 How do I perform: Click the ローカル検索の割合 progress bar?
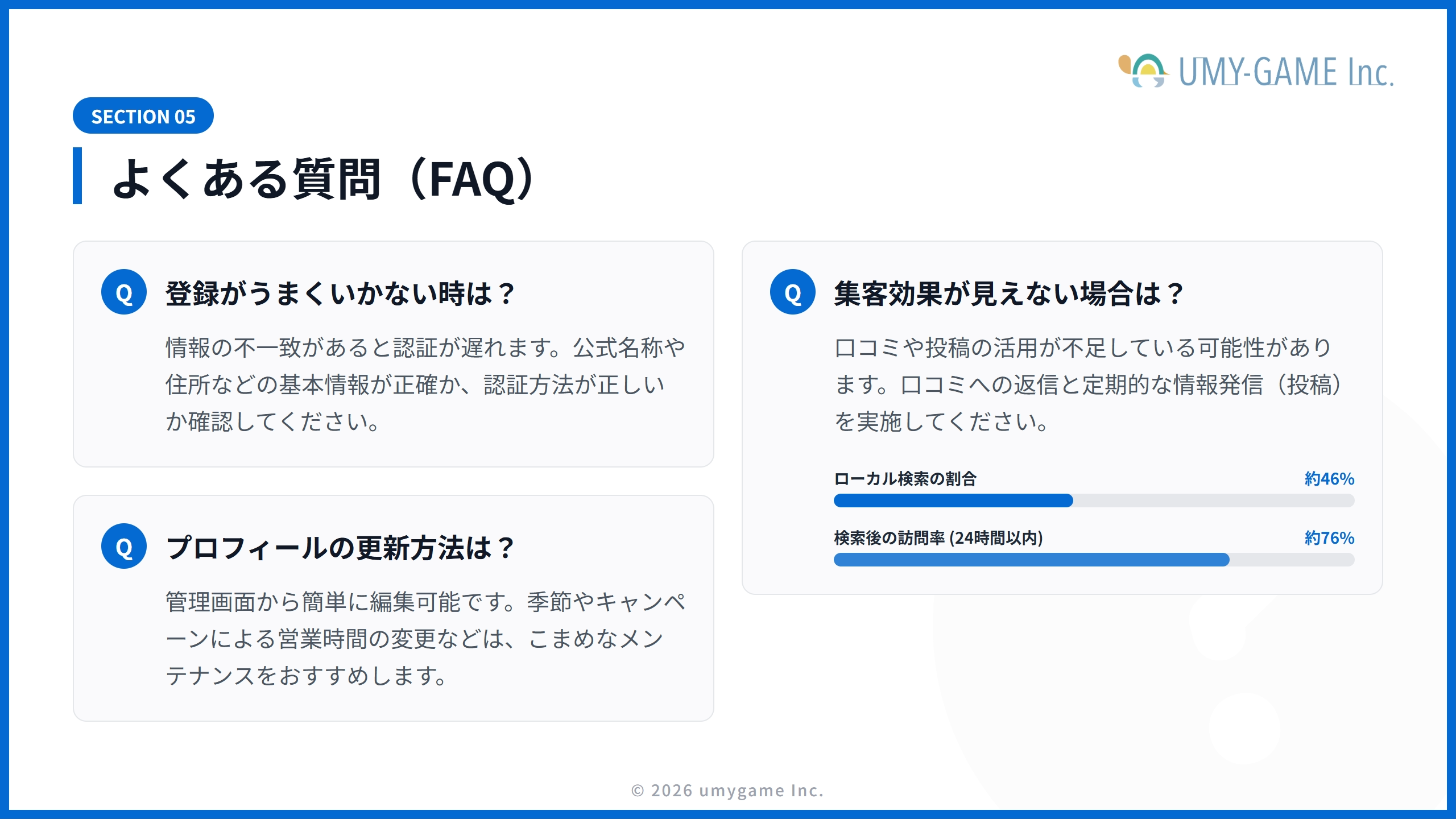click(1094, 500)
